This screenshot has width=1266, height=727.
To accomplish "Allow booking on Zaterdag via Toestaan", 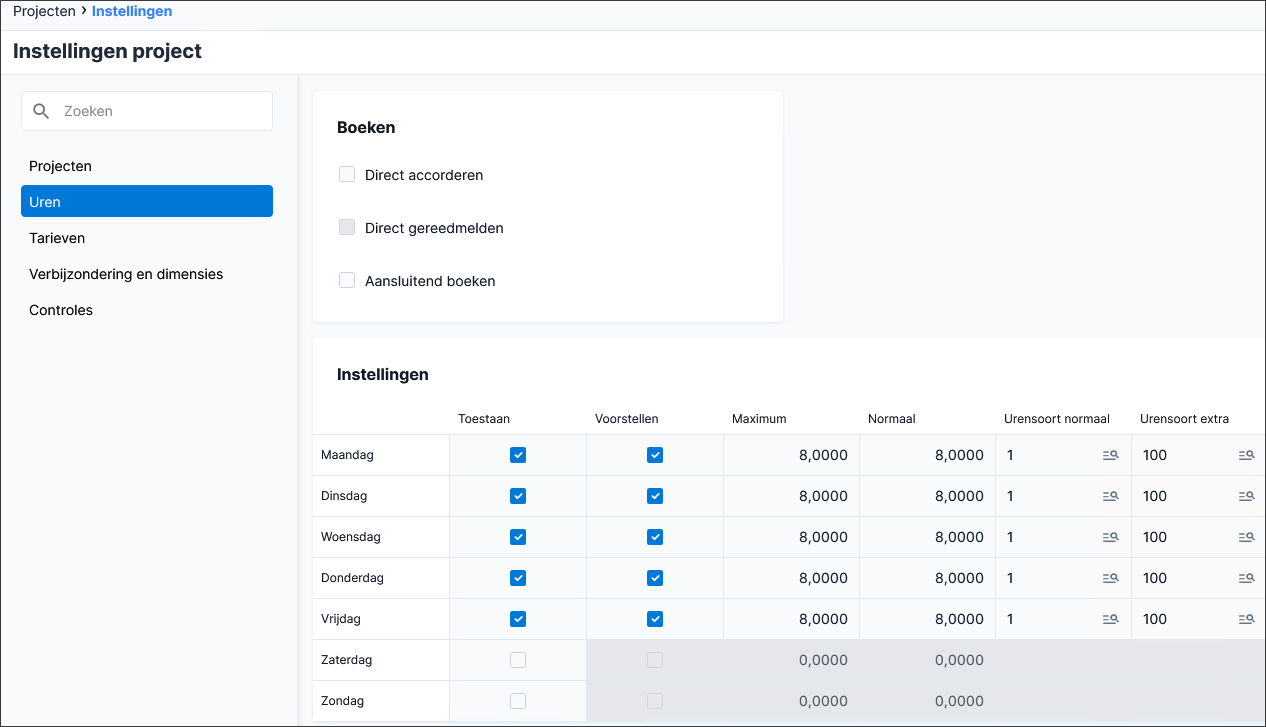I will (518, 660).
